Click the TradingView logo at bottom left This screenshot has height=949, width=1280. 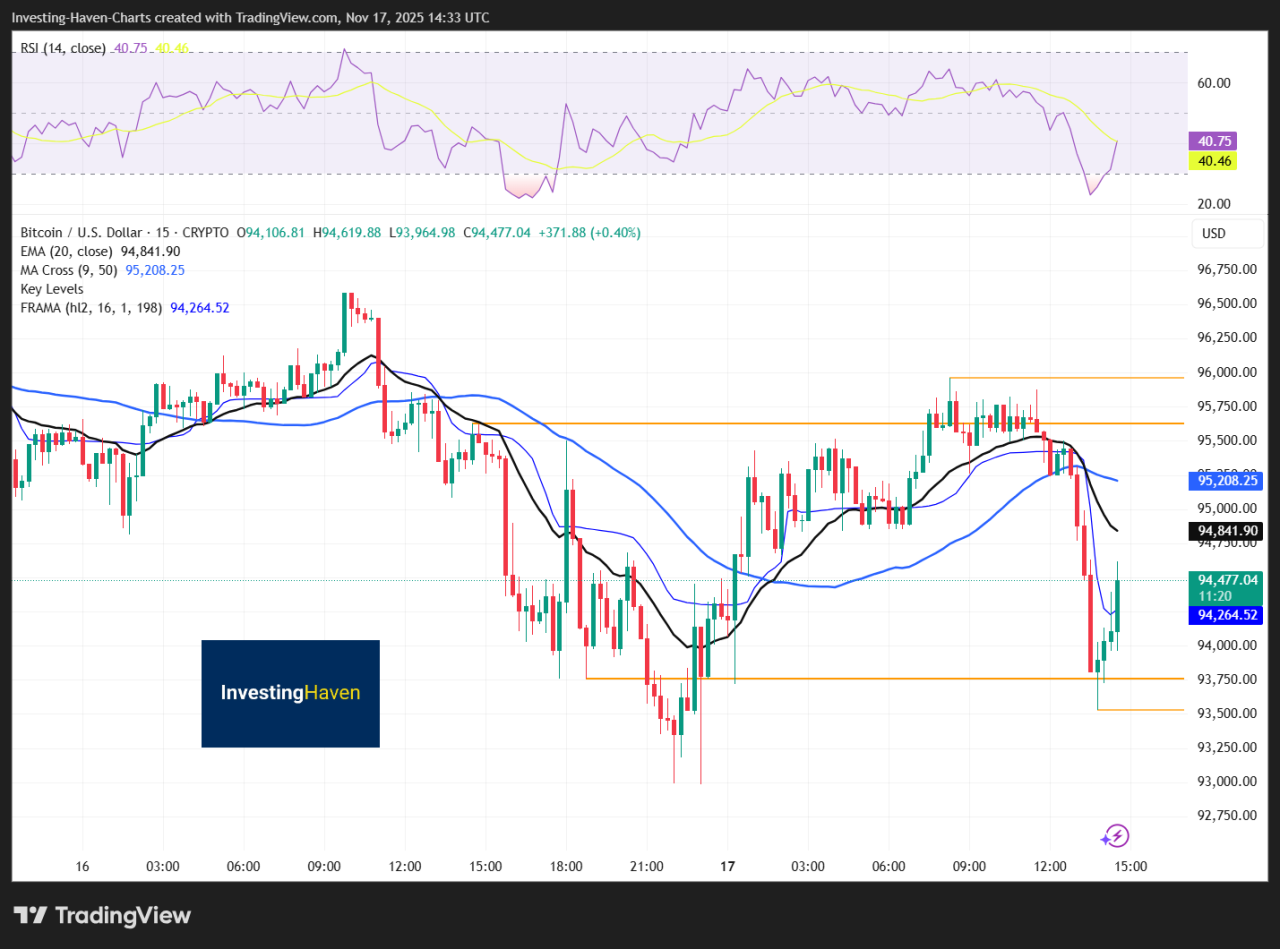coord(102,915)
